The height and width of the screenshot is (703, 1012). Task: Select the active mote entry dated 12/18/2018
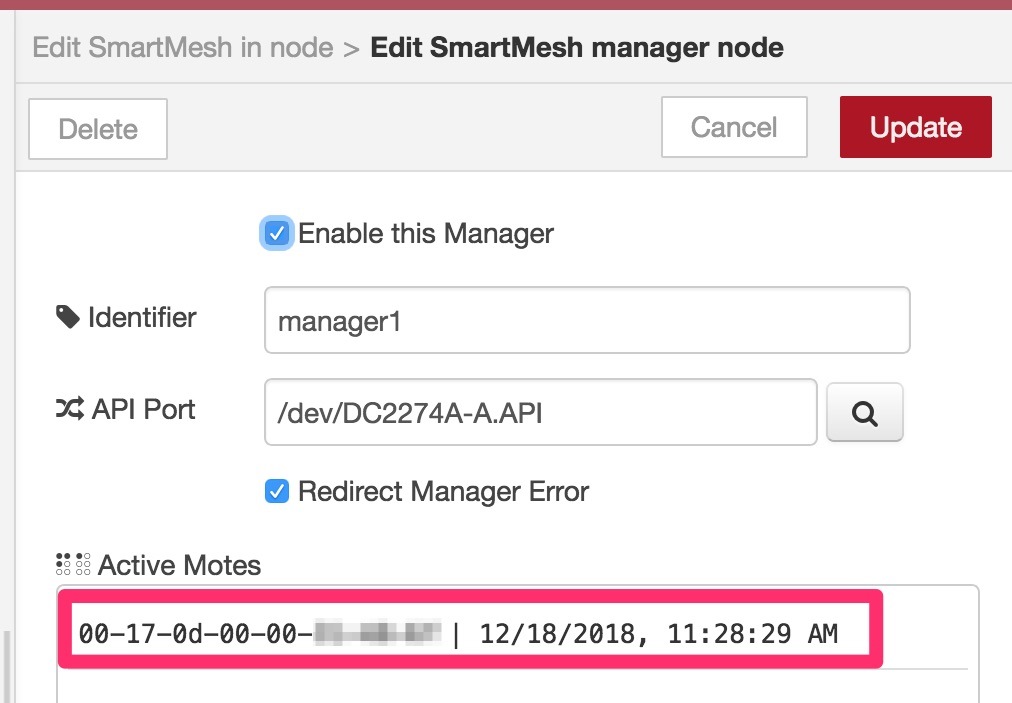click(471, 633)
